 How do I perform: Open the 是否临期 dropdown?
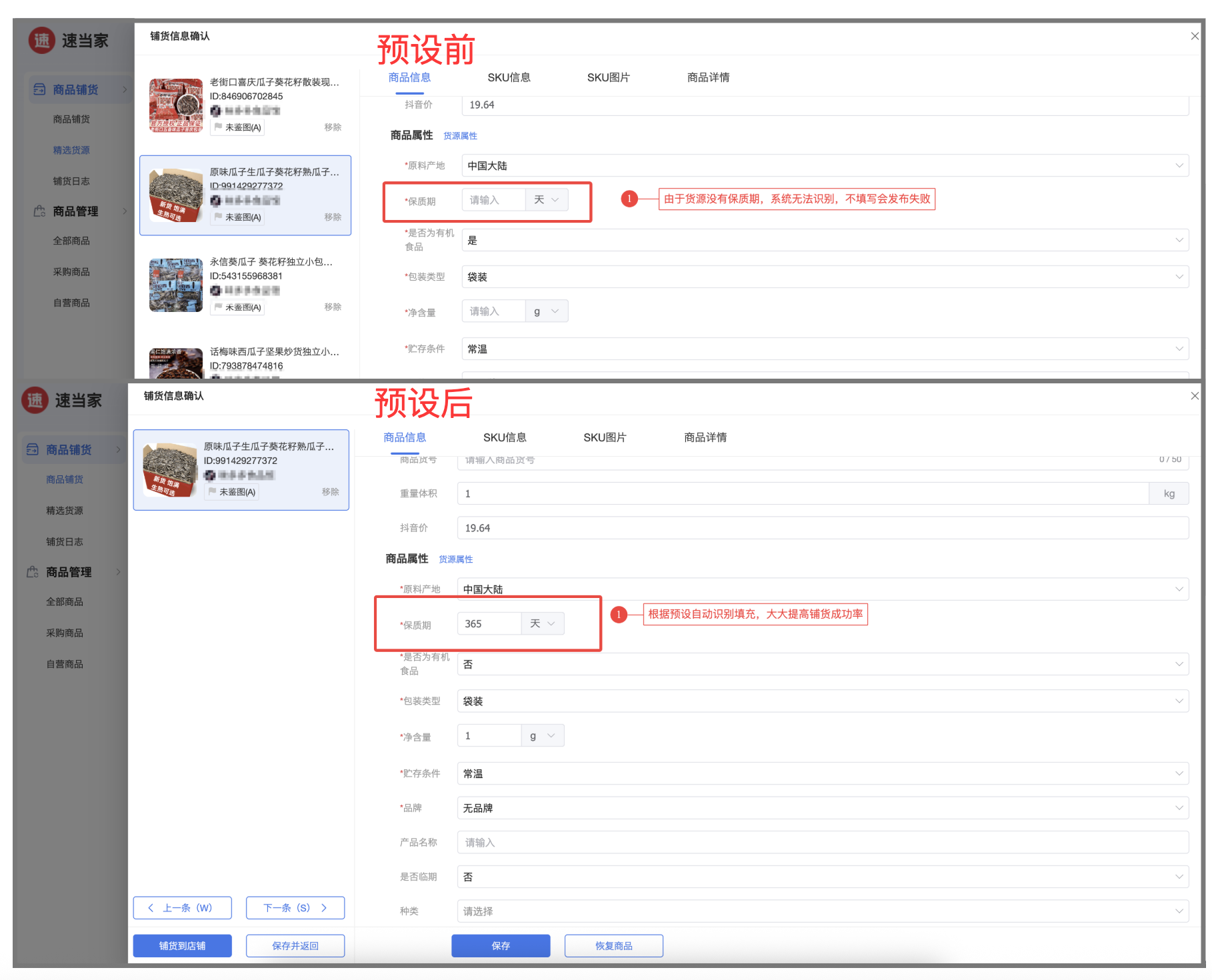822,877
